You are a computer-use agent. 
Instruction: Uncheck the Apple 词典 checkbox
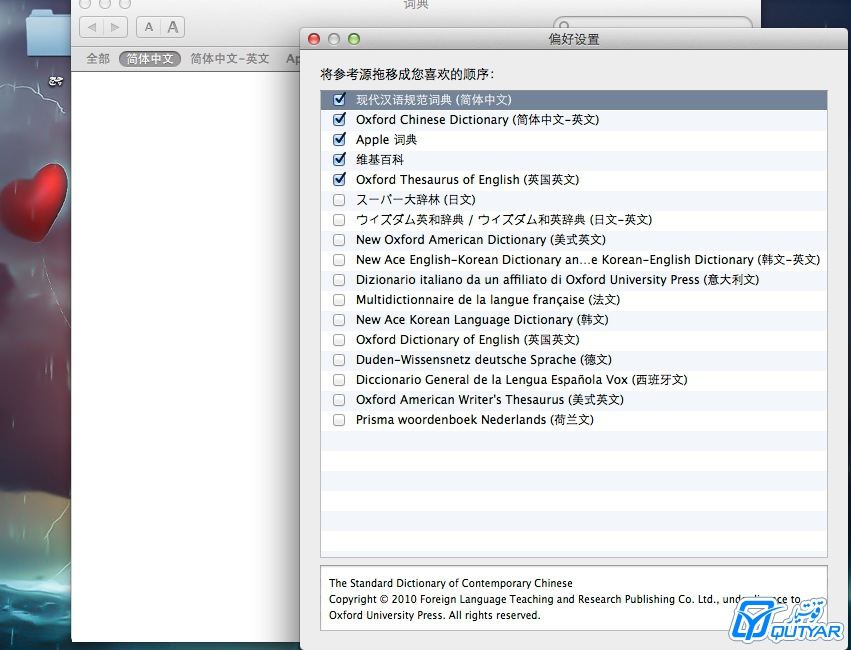pyautogui.click(x=339, y=139)
